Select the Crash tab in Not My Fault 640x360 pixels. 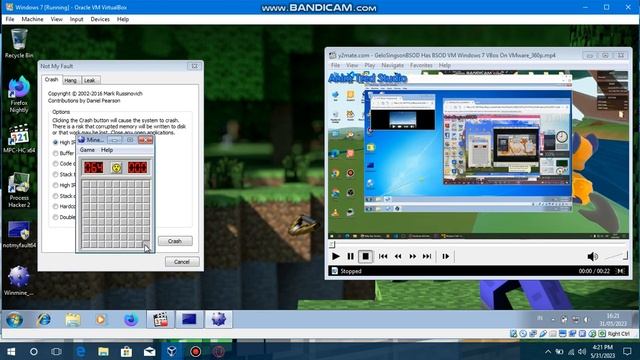51,80
